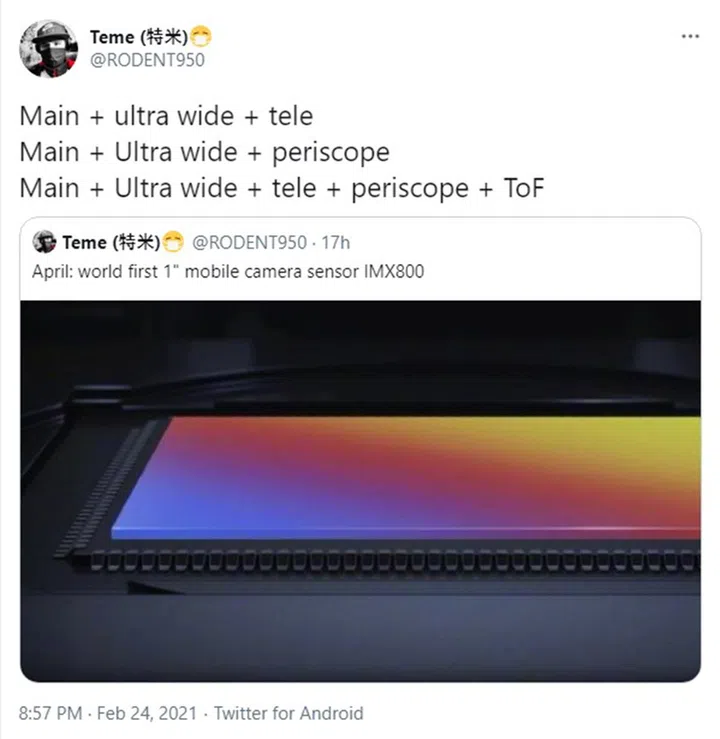Open the camera sensor image

[360, 491]
